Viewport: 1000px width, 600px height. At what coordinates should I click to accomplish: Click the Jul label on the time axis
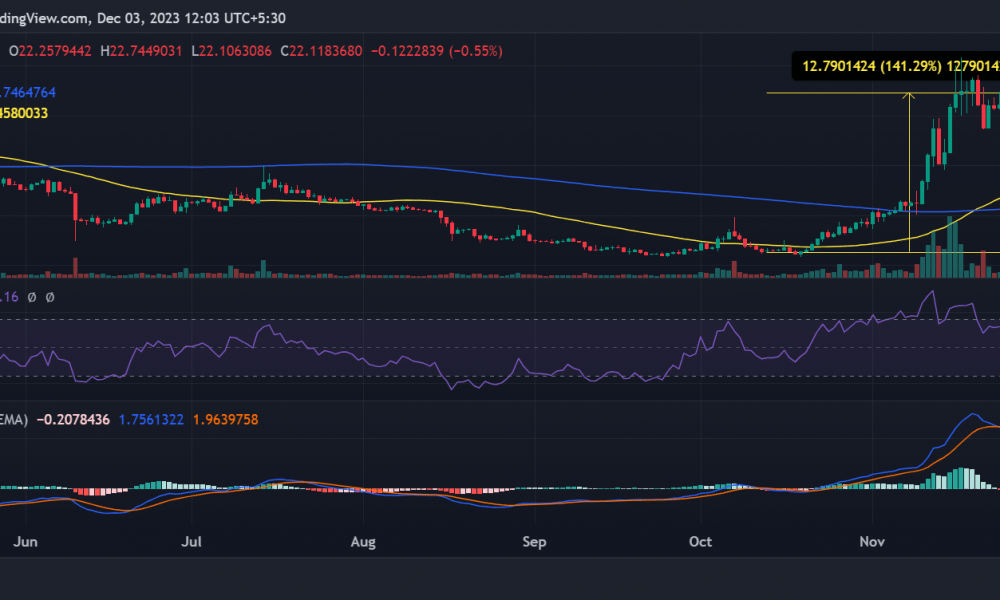[x=191, y=541]
